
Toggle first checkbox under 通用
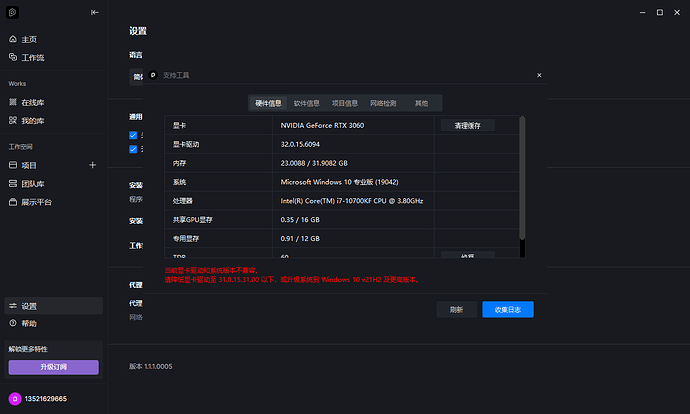[x=133, y=135]
